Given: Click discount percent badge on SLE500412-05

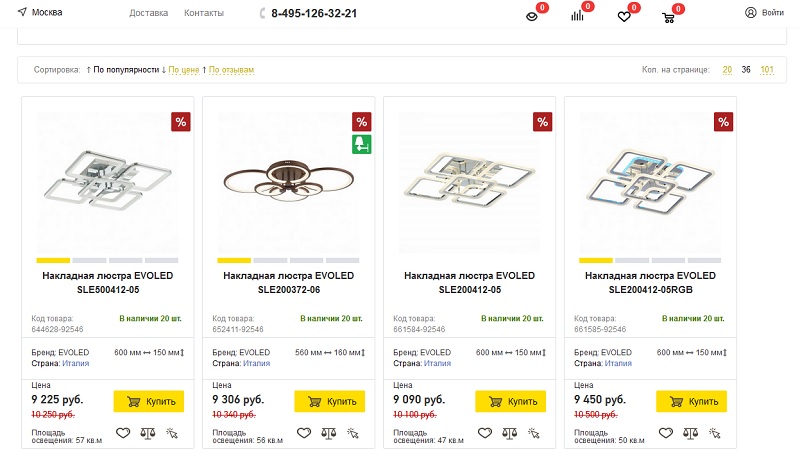Looking at the screenshot, I should tap(181, 122).
